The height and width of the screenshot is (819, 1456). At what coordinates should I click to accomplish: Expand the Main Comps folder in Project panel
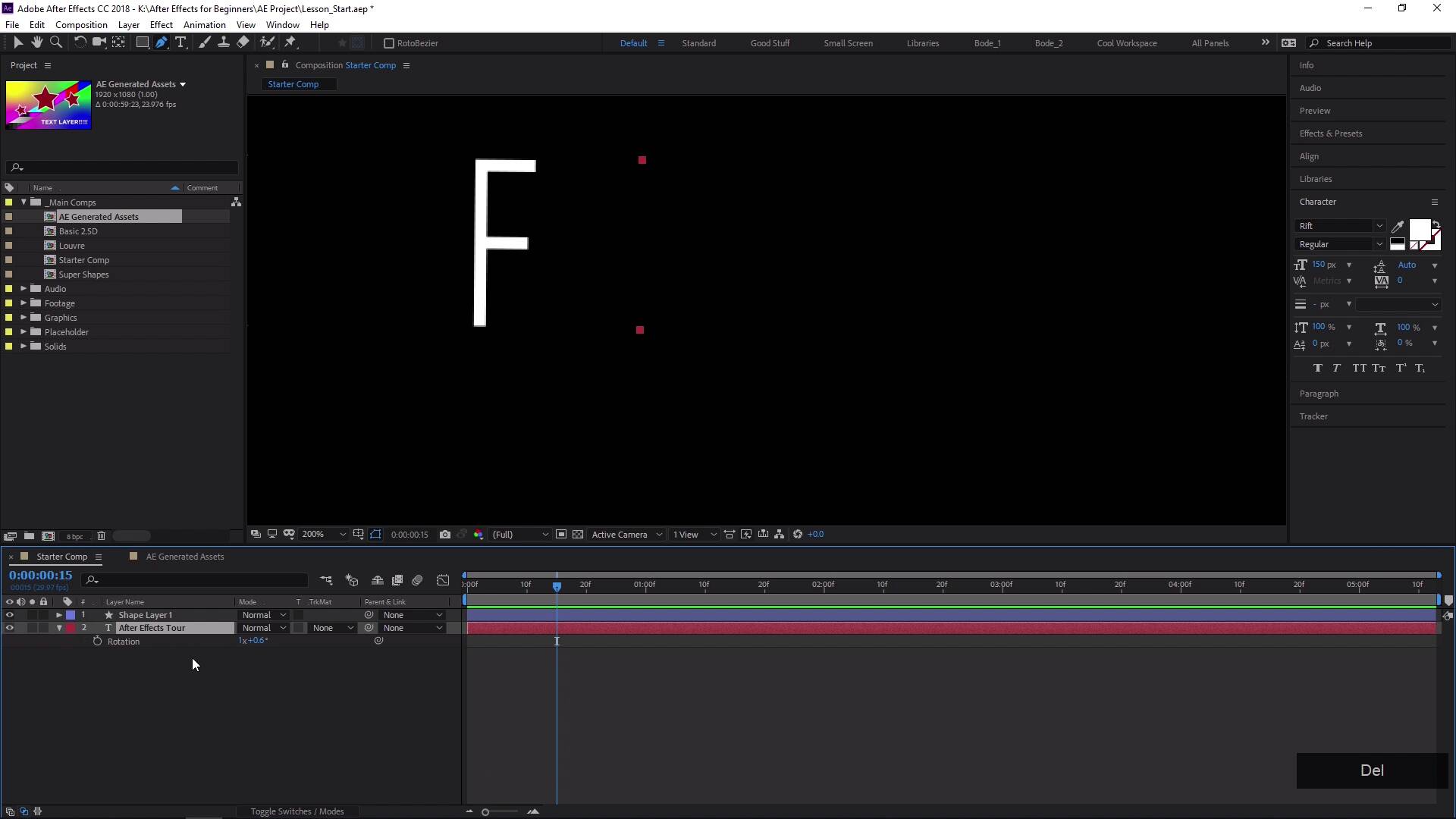tap(22, 202)
